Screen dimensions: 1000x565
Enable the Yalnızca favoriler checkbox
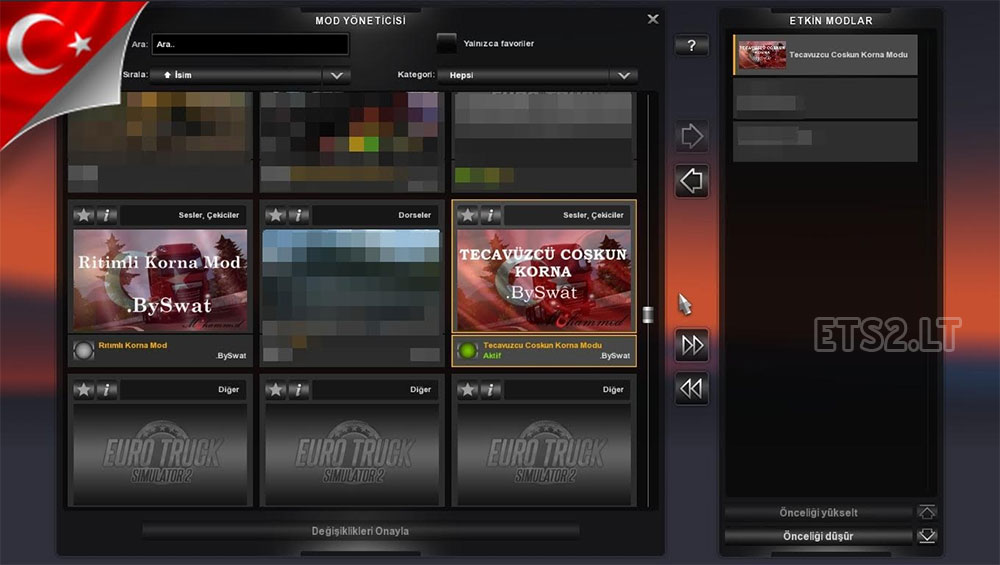tap(447, 44)
